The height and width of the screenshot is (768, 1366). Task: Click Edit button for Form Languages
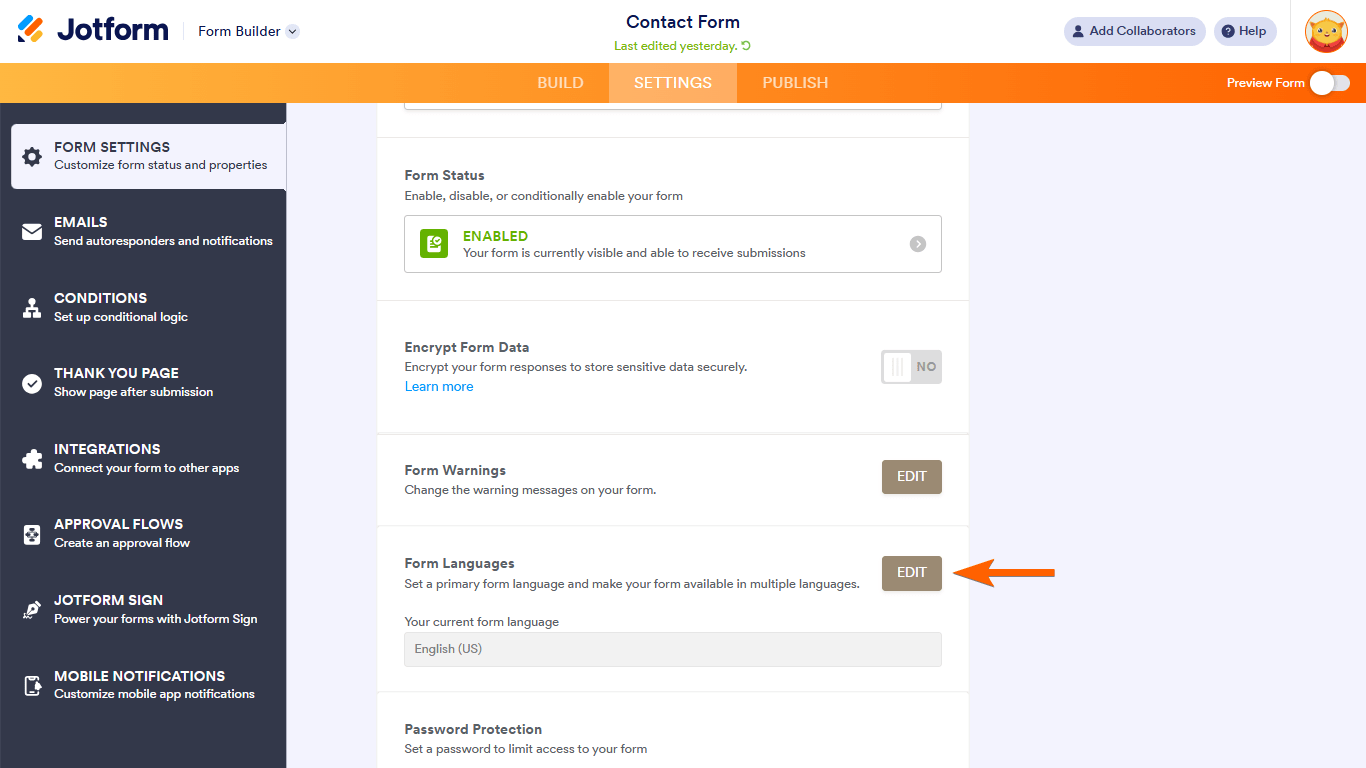click(x=911, y=573)
